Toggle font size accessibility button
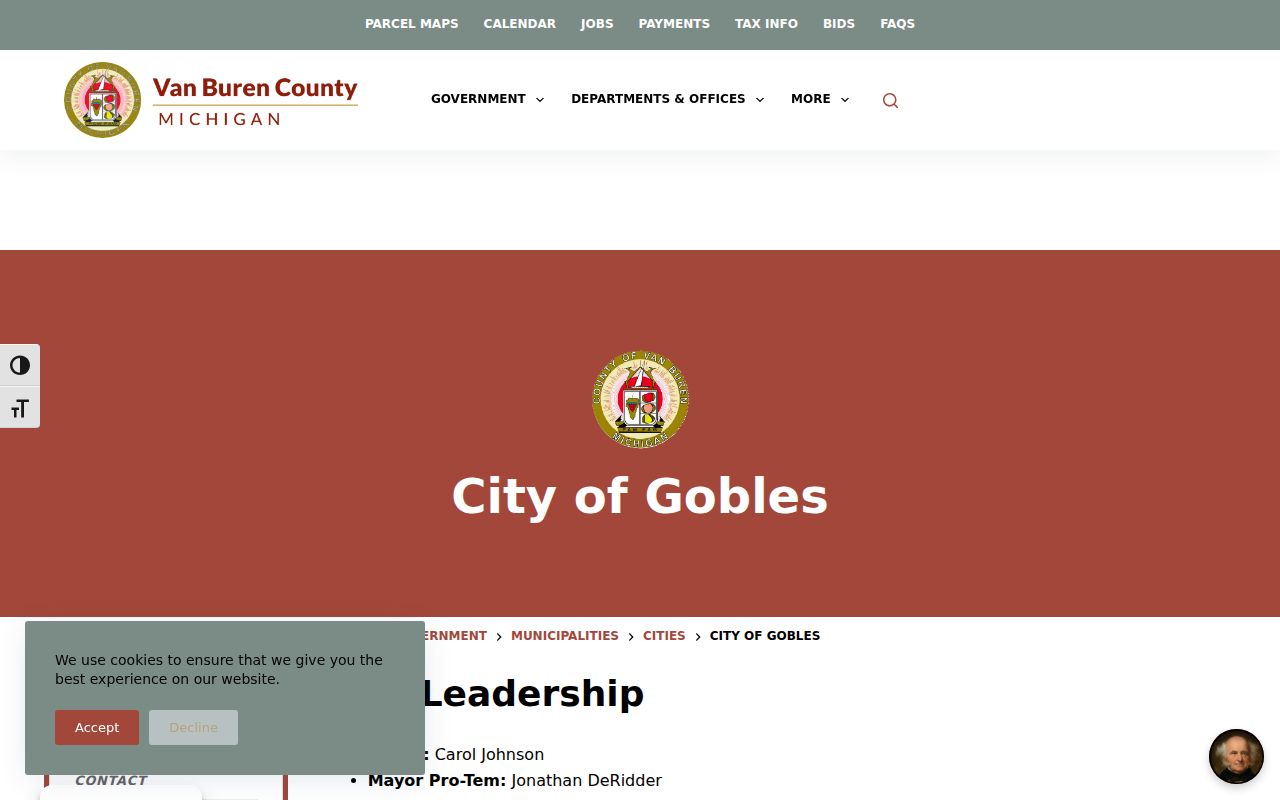 (x=20, y=408)
